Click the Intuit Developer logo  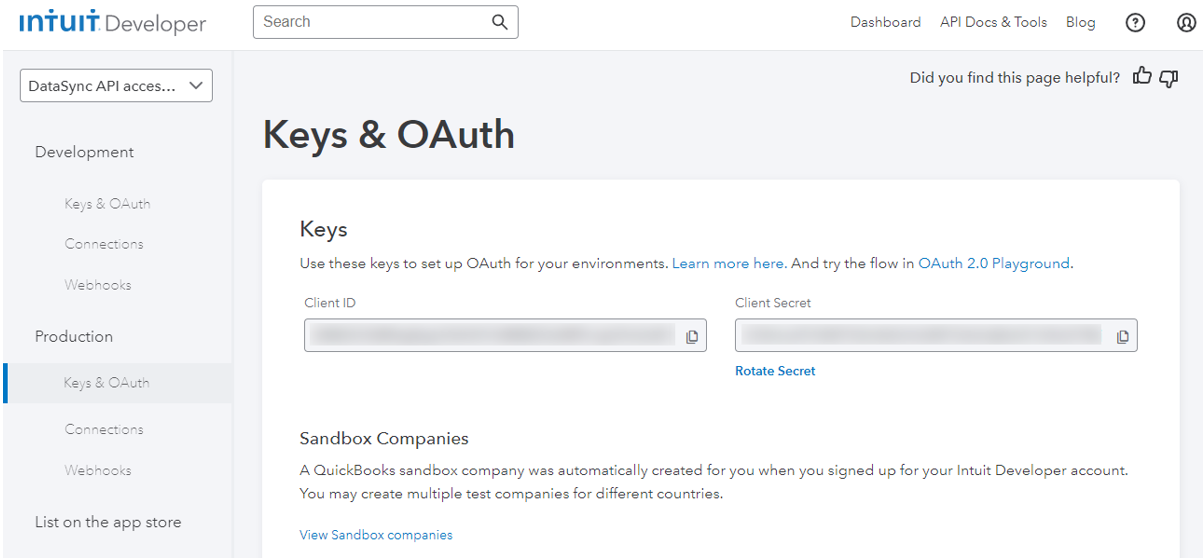(112, 23)
